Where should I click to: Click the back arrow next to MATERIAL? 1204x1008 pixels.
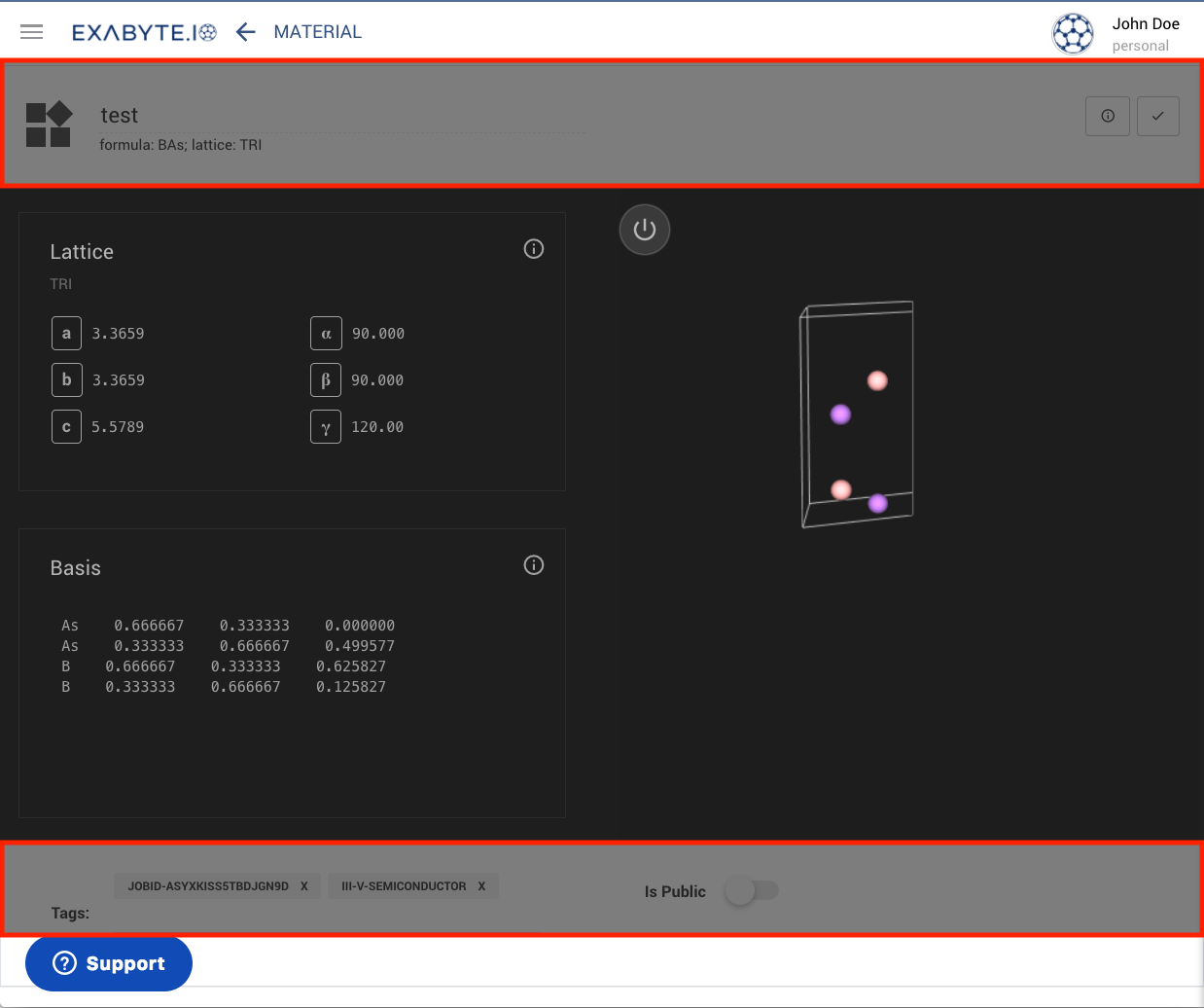click(245, 31)
